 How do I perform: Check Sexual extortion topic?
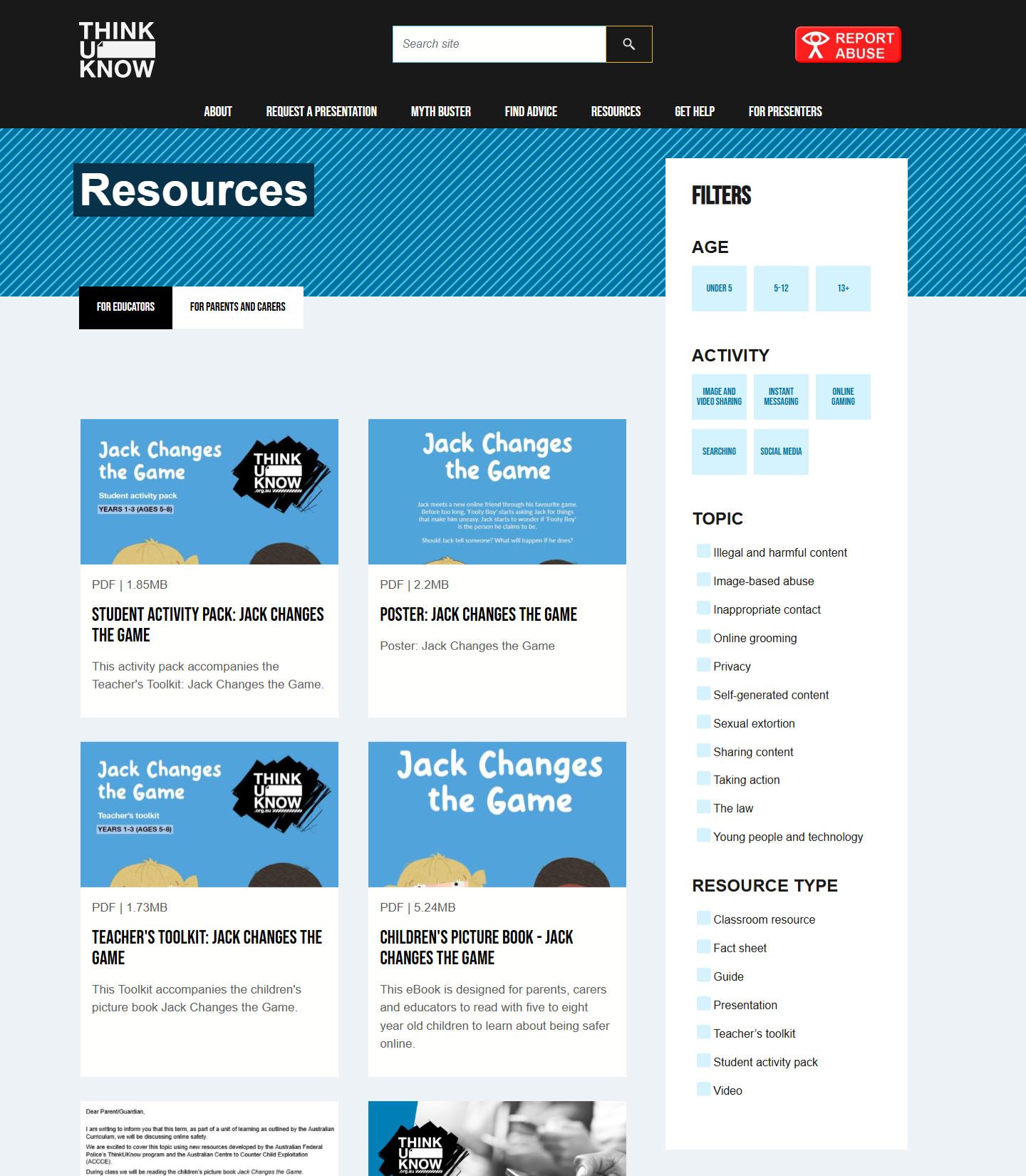click(x=704, y=723)
